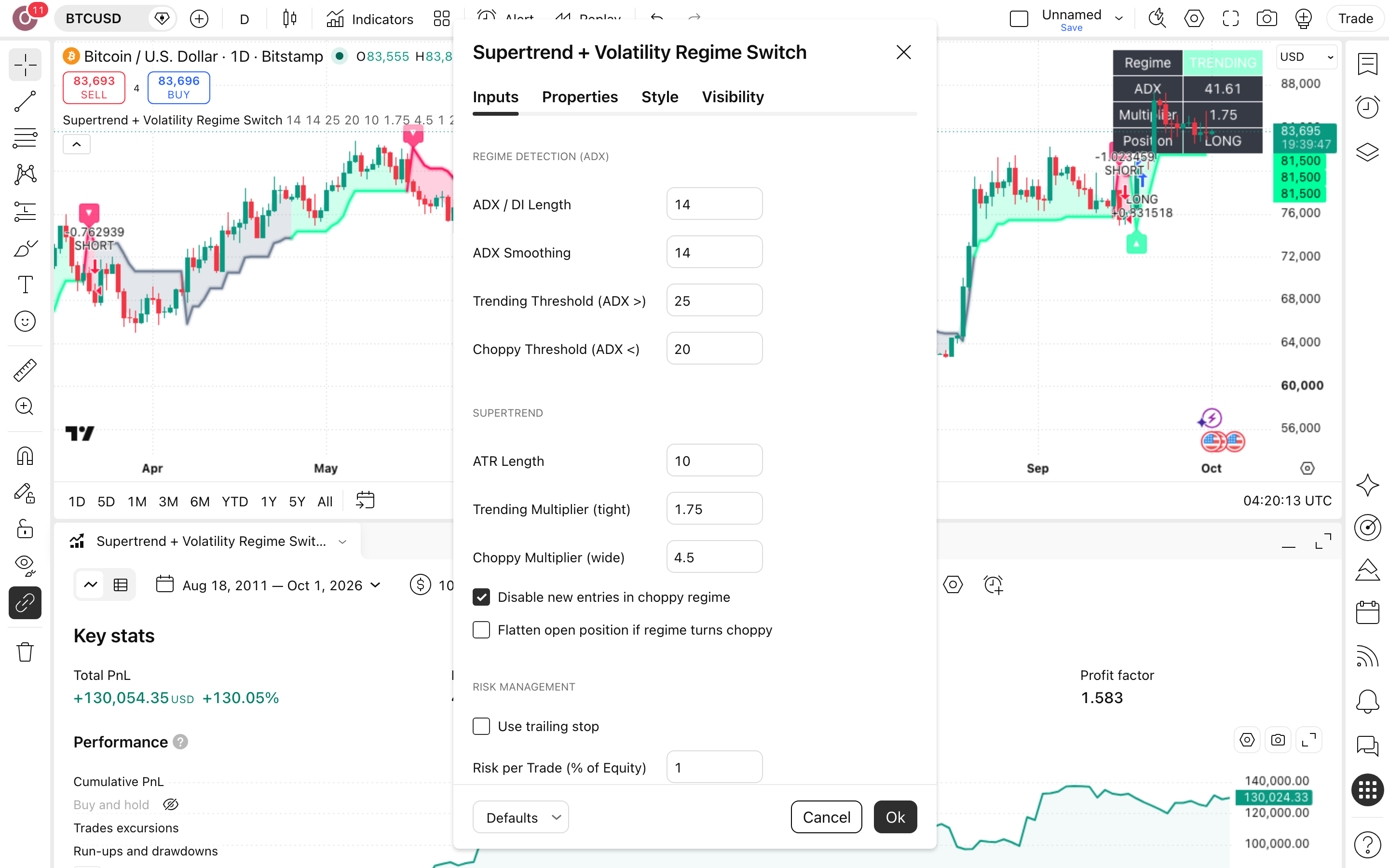The image size is (1389, 868).
Task: Expand the Unnamed layout dropdown arrow
Action: [x=1118, y=18]
